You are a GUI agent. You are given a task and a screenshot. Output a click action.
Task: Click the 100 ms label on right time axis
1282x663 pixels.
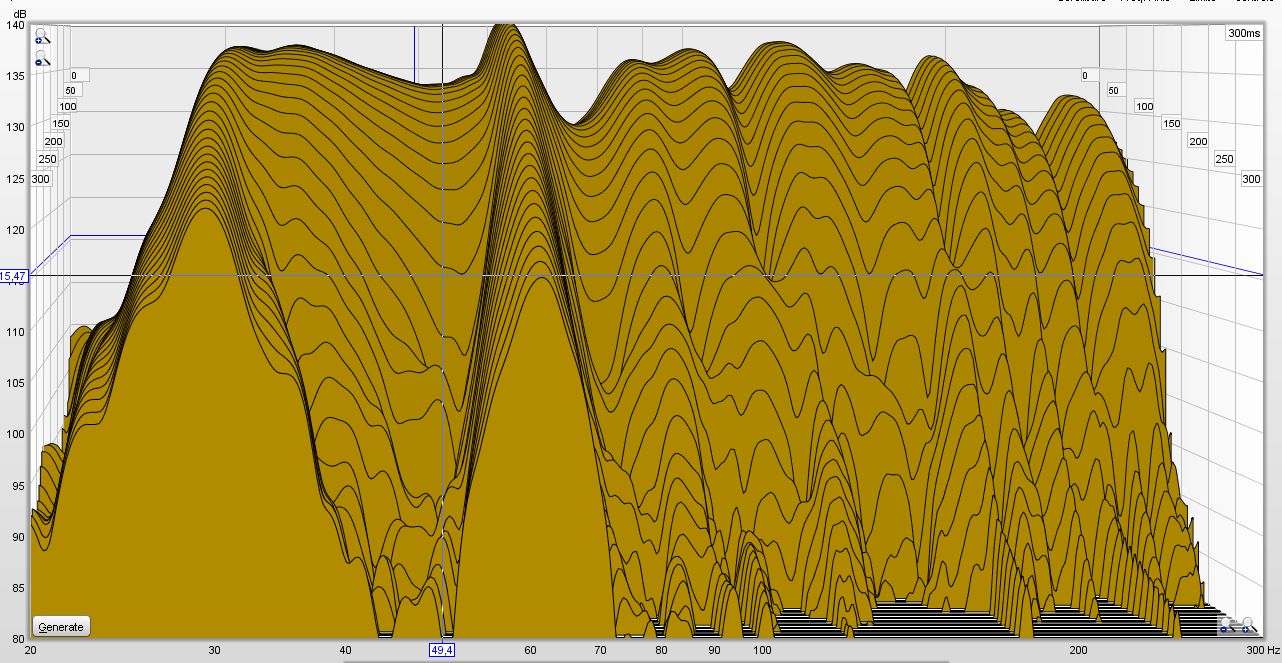[1145, 106]
